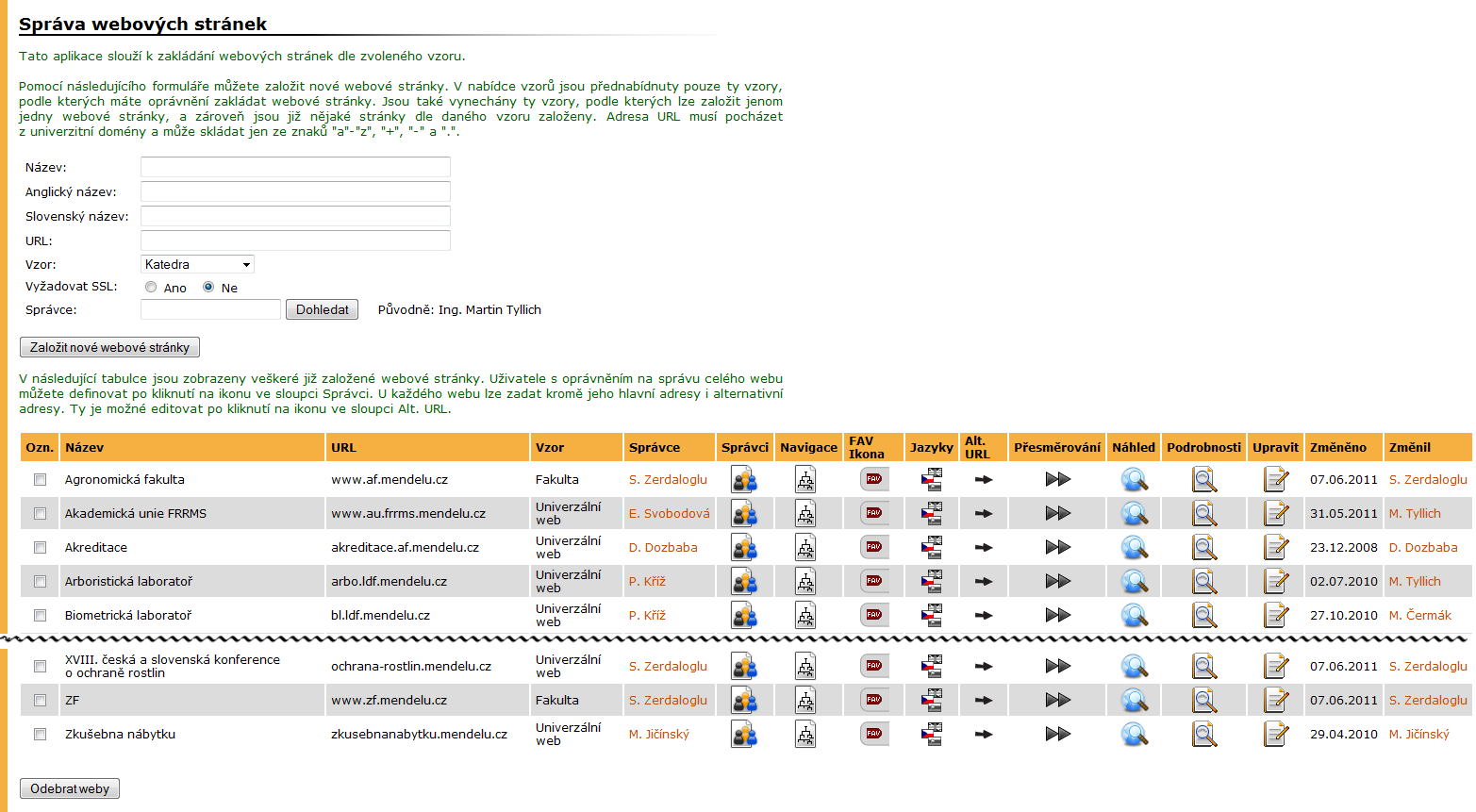Screen dimensions: 1476x812
Task: Click URL cell arbo.ldf.mendelu.cz
Action: (389, 582)
